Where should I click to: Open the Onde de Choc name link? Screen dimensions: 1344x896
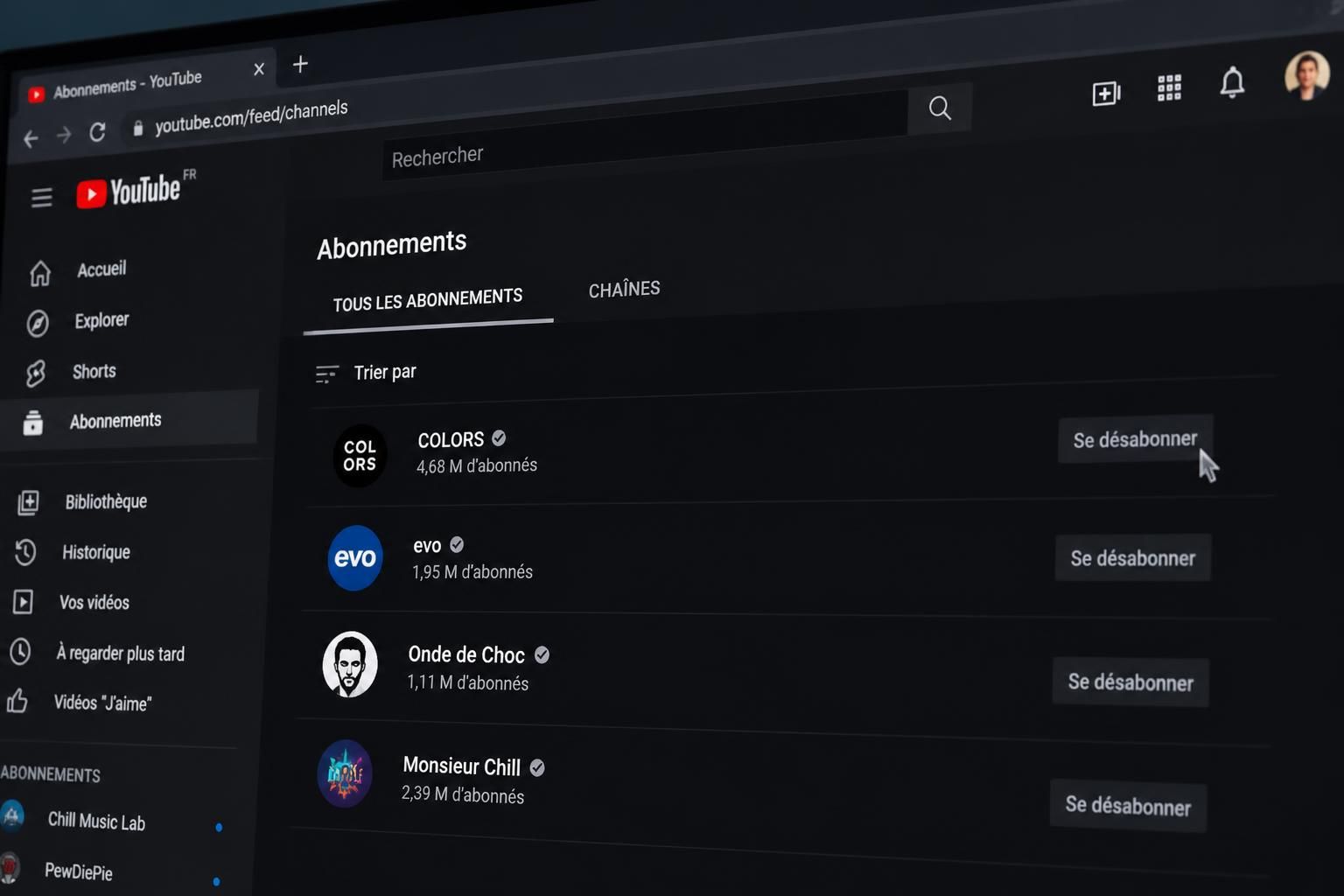[466, 654]
